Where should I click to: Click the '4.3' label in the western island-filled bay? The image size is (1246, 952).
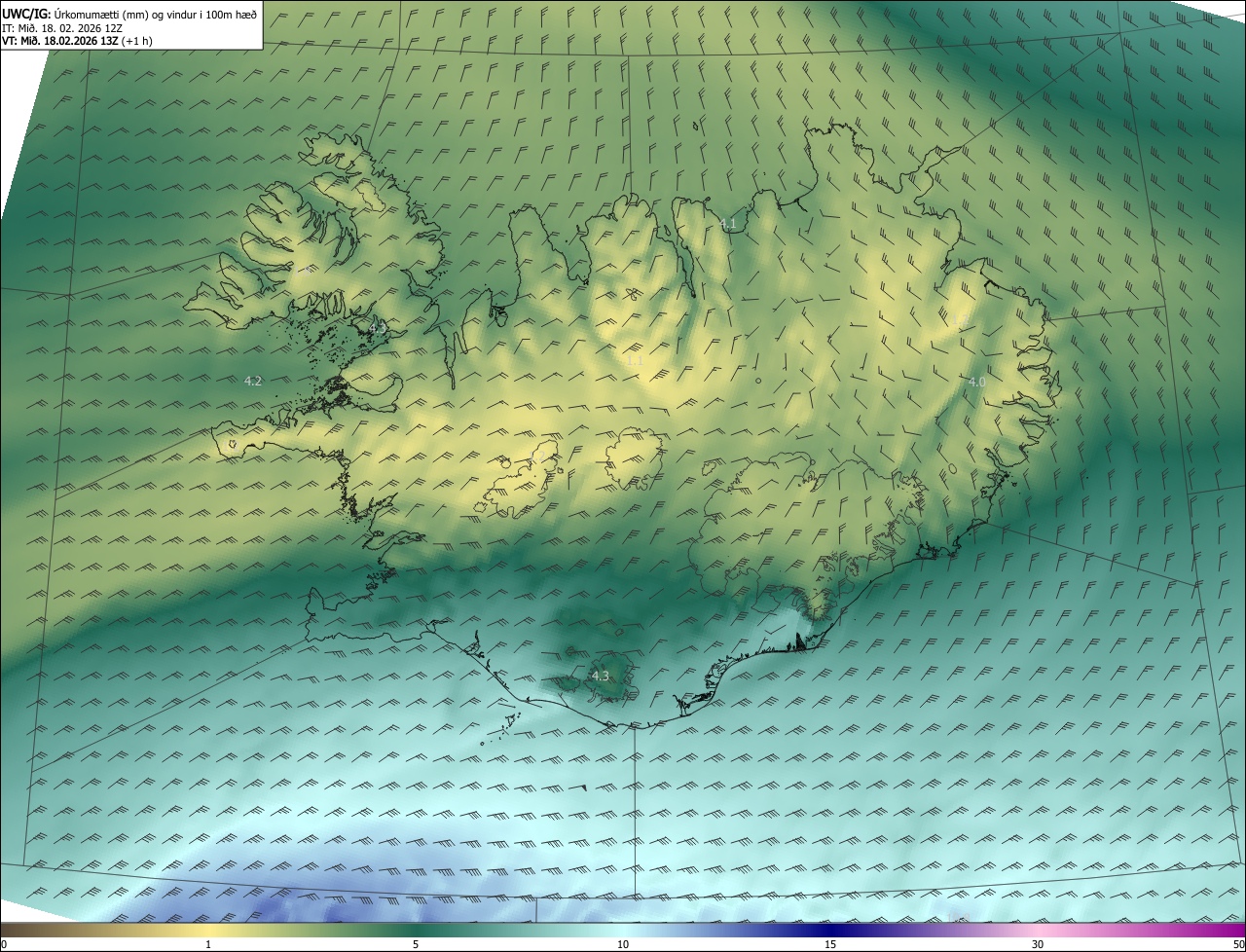(x=377, y=328)
